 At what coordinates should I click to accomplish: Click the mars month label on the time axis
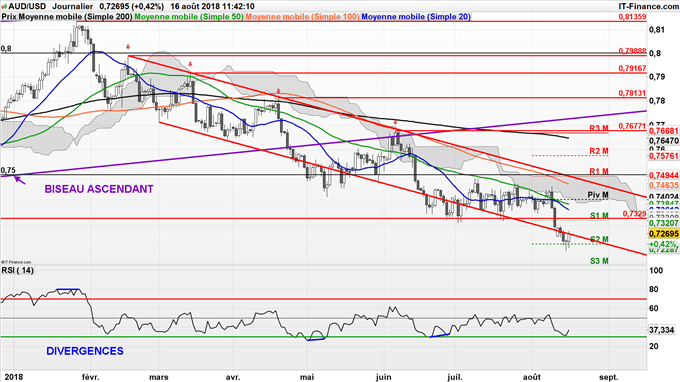click(x=159, y=377)
